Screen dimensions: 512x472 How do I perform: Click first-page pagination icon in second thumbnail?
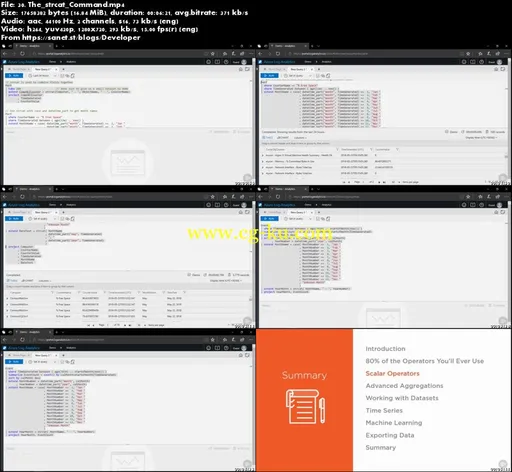tap(344, 182)
